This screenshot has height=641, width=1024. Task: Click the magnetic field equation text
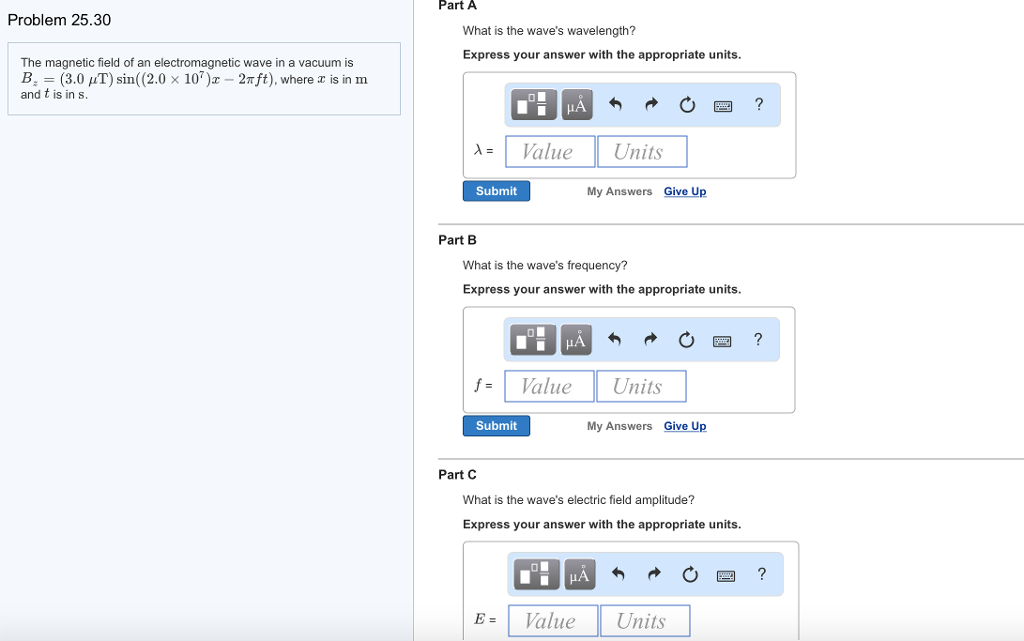click(x=149, y=79)
